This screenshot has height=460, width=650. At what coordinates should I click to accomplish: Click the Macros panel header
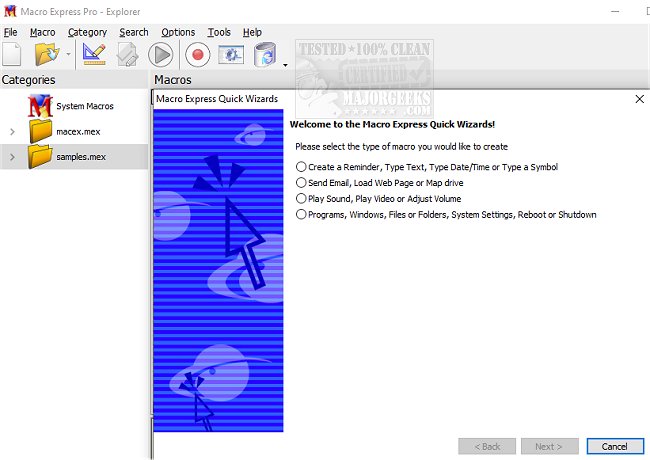pos(173,80)
